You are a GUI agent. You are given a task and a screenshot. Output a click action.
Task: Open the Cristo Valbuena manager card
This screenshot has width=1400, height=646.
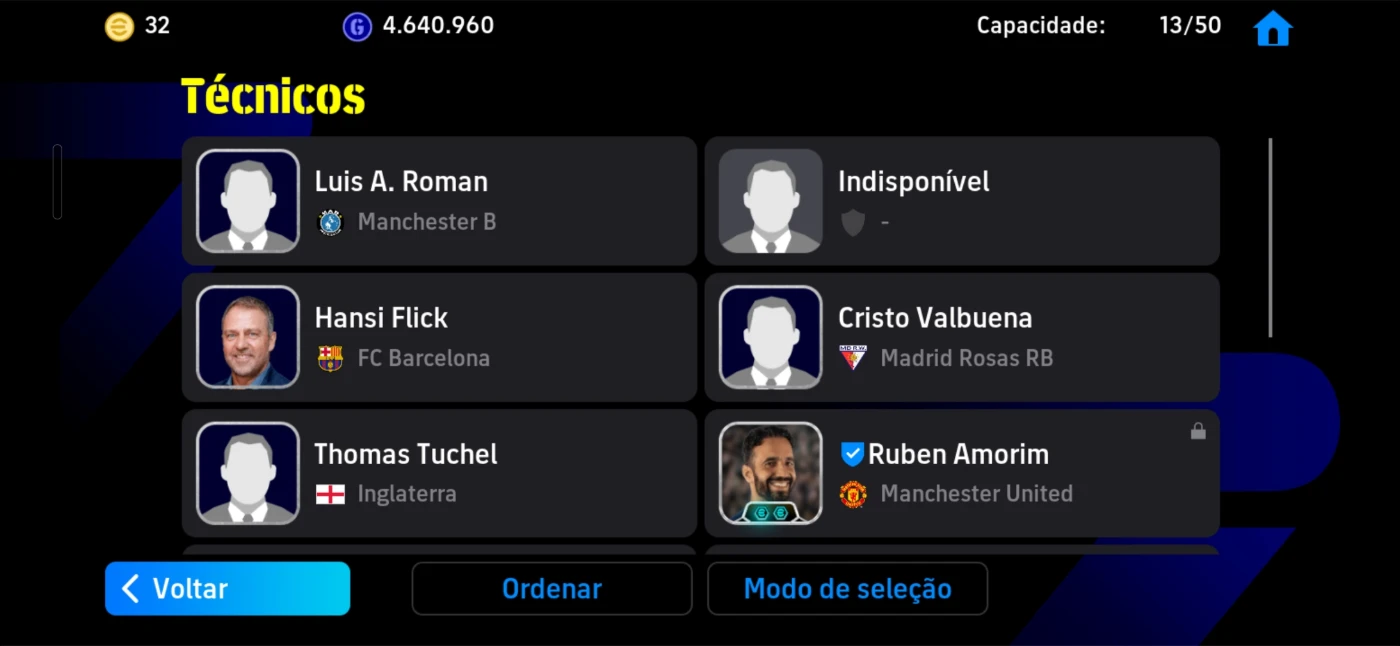(x=962, y=337)
